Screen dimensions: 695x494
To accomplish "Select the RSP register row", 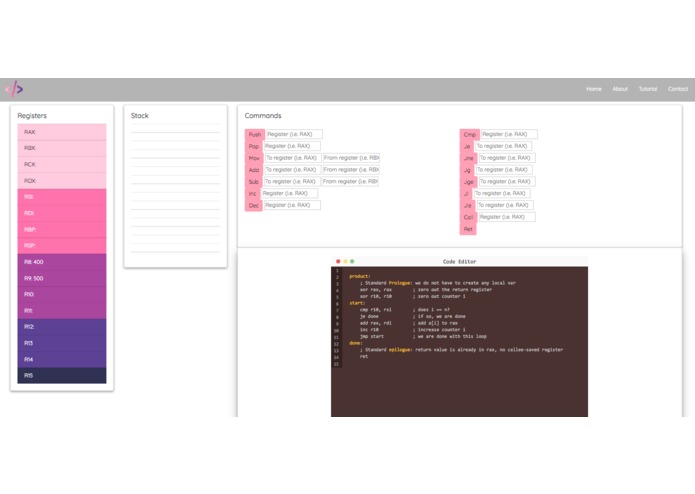I will coord(62,245).
